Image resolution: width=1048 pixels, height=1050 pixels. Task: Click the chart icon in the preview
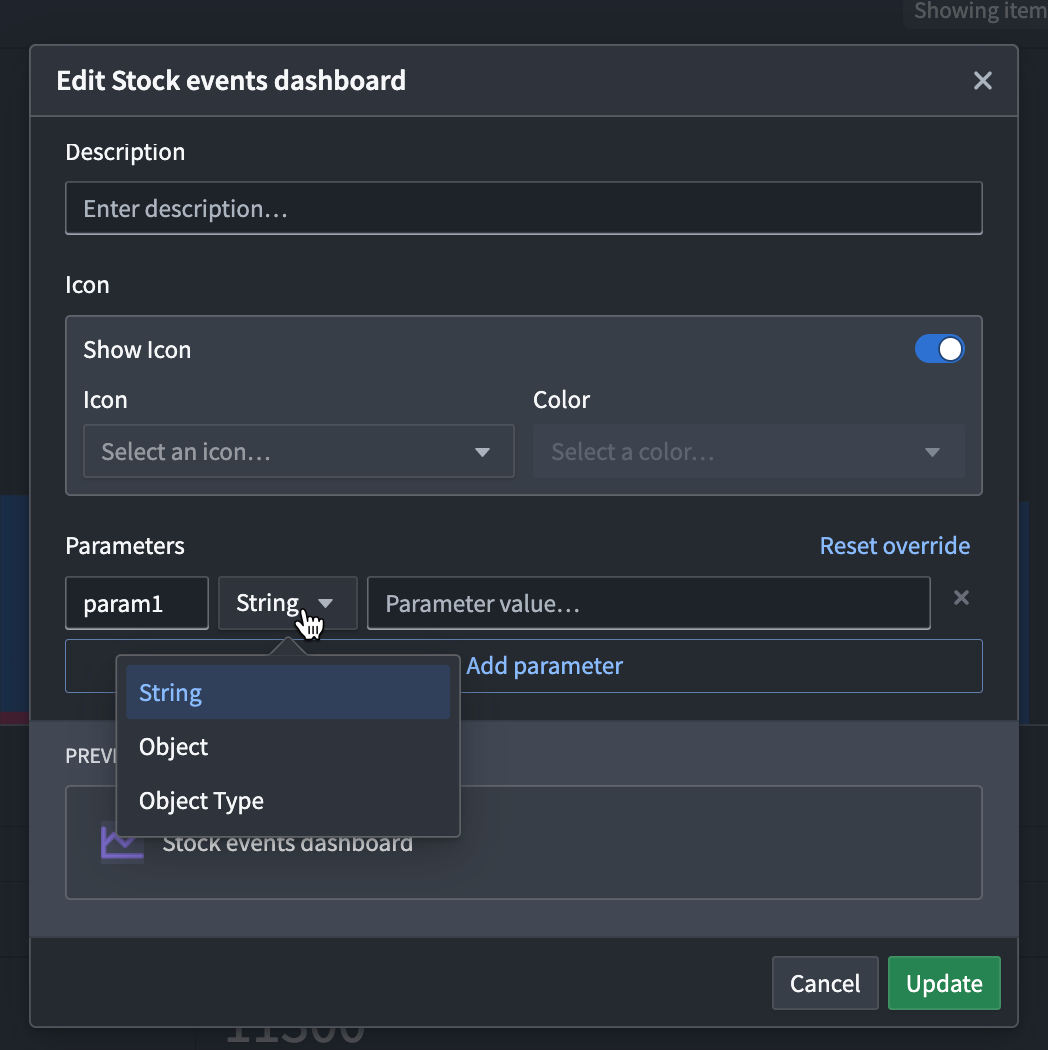click(122, 842)
